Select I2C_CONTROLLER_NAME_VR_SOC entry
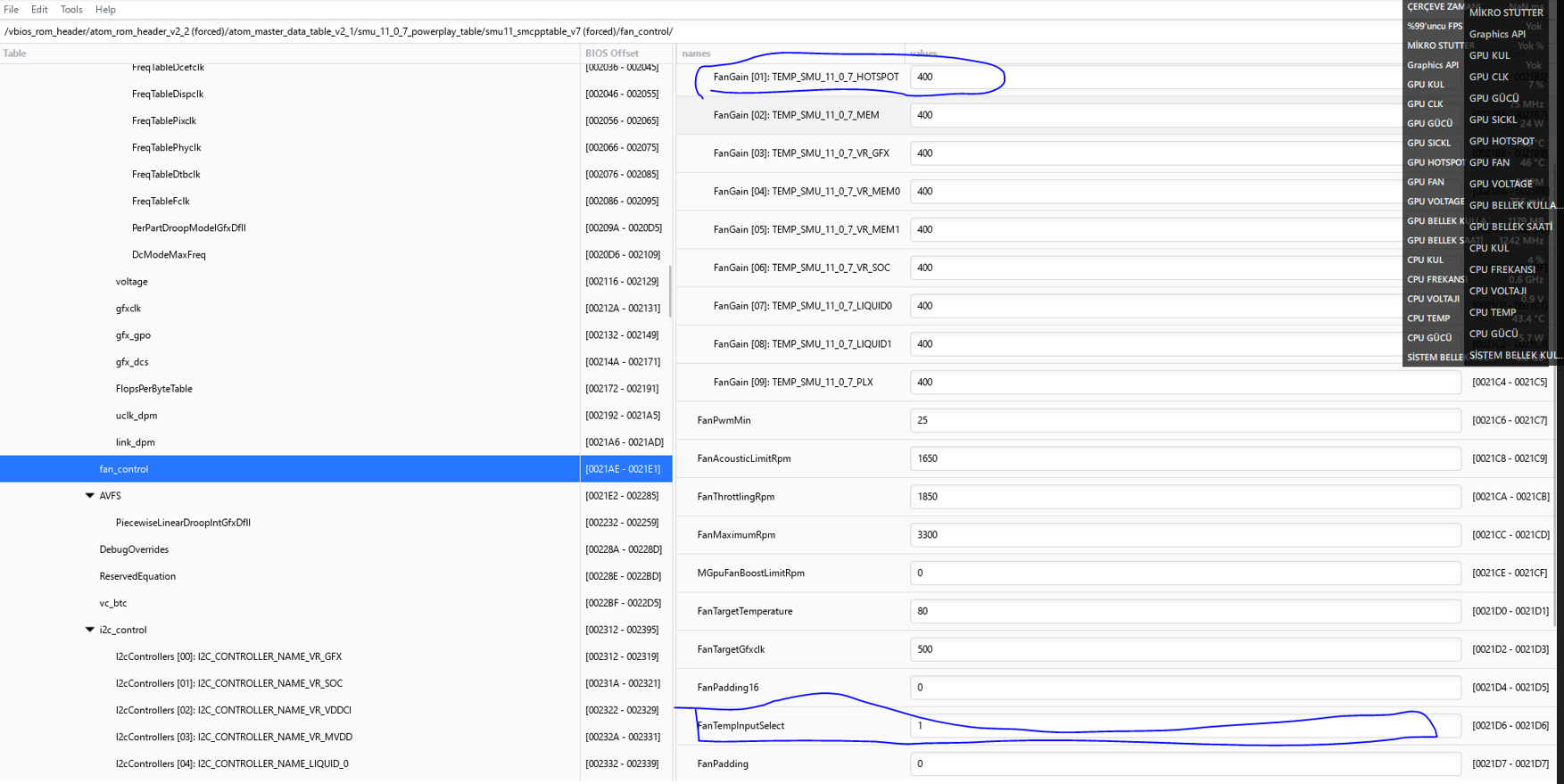Screen dimensions: 1564x784 click(x=228, y=683)
